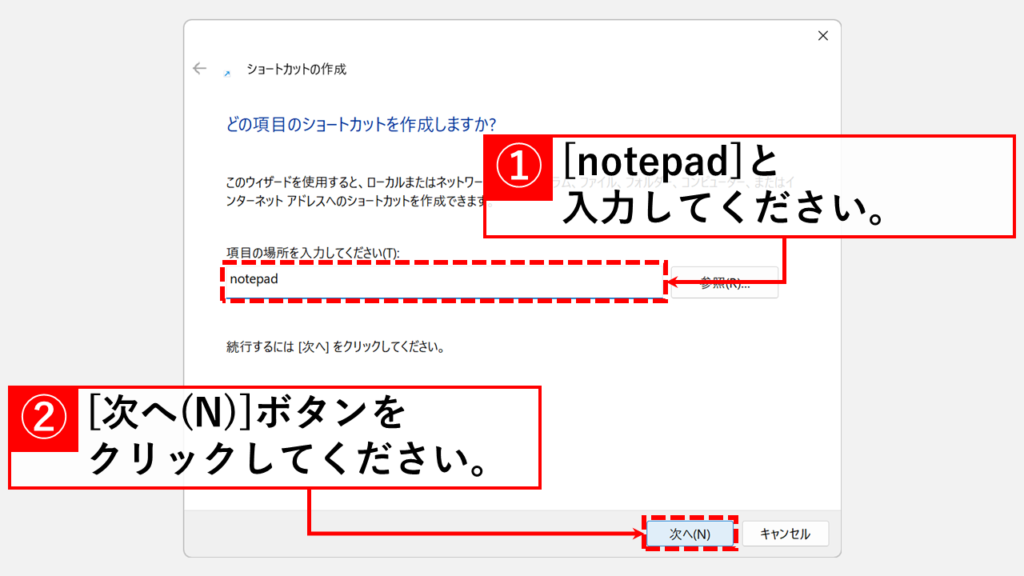
Task: Open the 参照(R)... browse button
Action: pos(724,283)
